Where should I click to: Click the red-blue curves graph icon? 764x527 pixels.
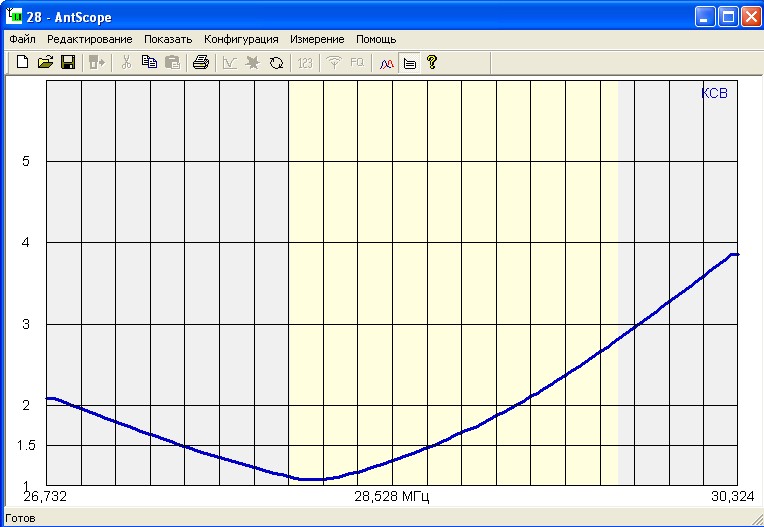pyautogui.click(x=387, y=62)
